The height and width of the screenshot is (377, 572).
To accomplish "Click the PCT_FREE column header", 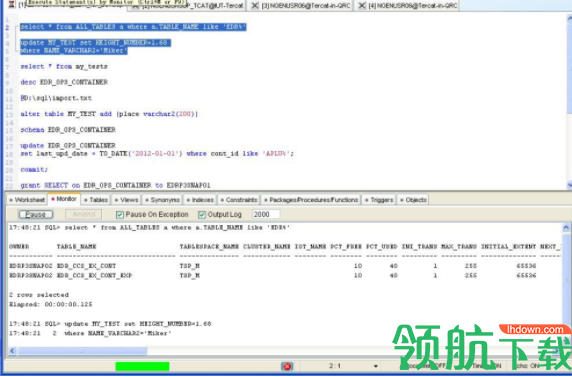I will (x=346, y=247).
